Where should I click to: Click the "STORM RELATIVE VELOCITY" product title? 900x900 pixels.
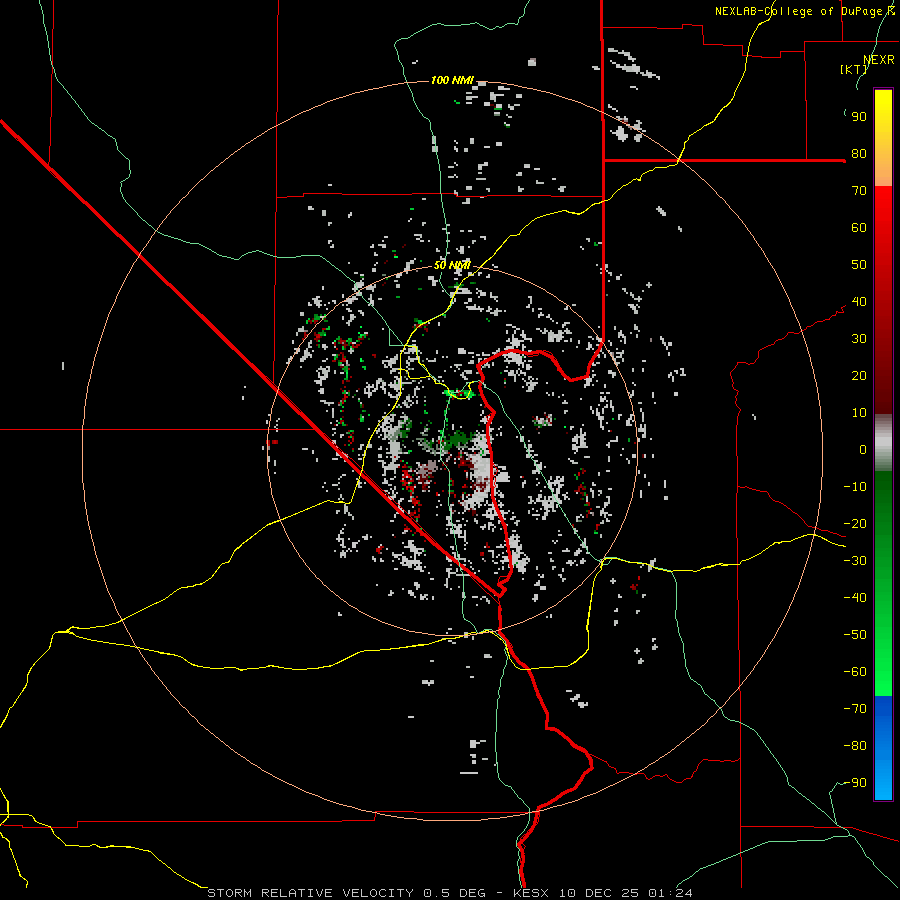(311, 893)
